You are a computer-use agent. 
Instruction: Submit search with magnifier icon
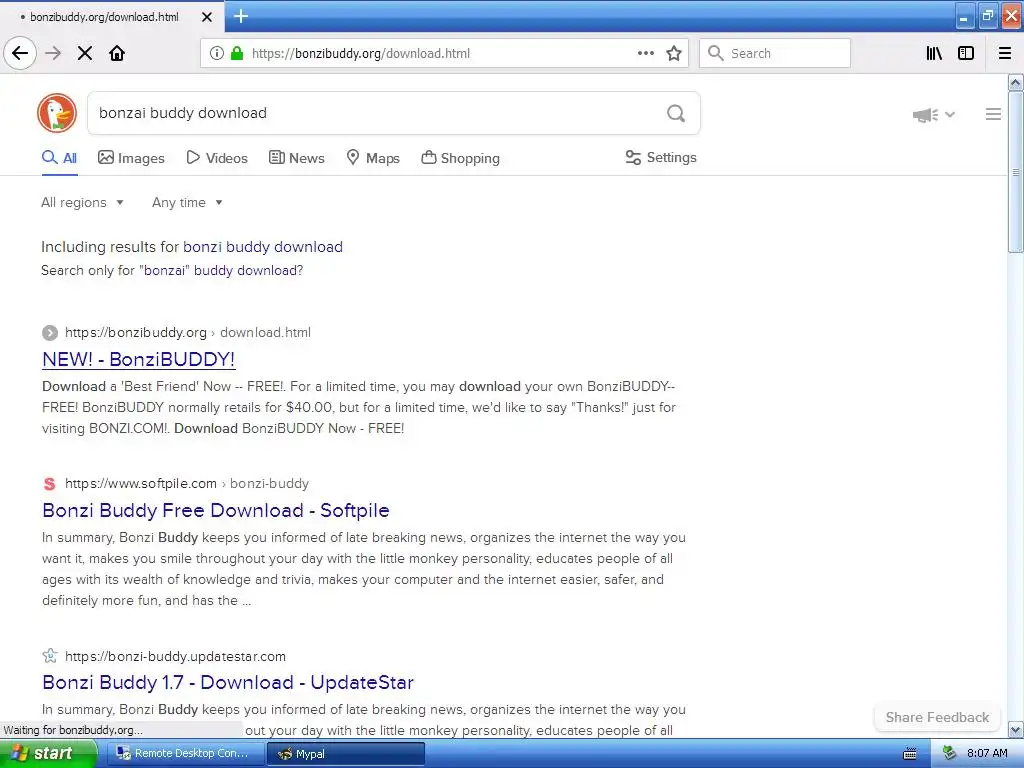[676, 113]
